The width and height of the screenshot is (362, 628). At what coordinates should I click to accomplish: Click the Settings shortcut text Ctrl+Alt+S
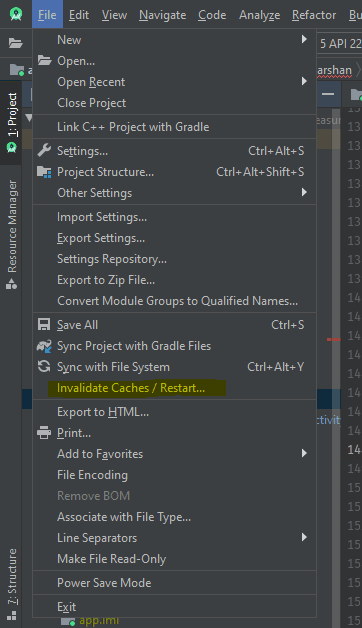(276, 151)
